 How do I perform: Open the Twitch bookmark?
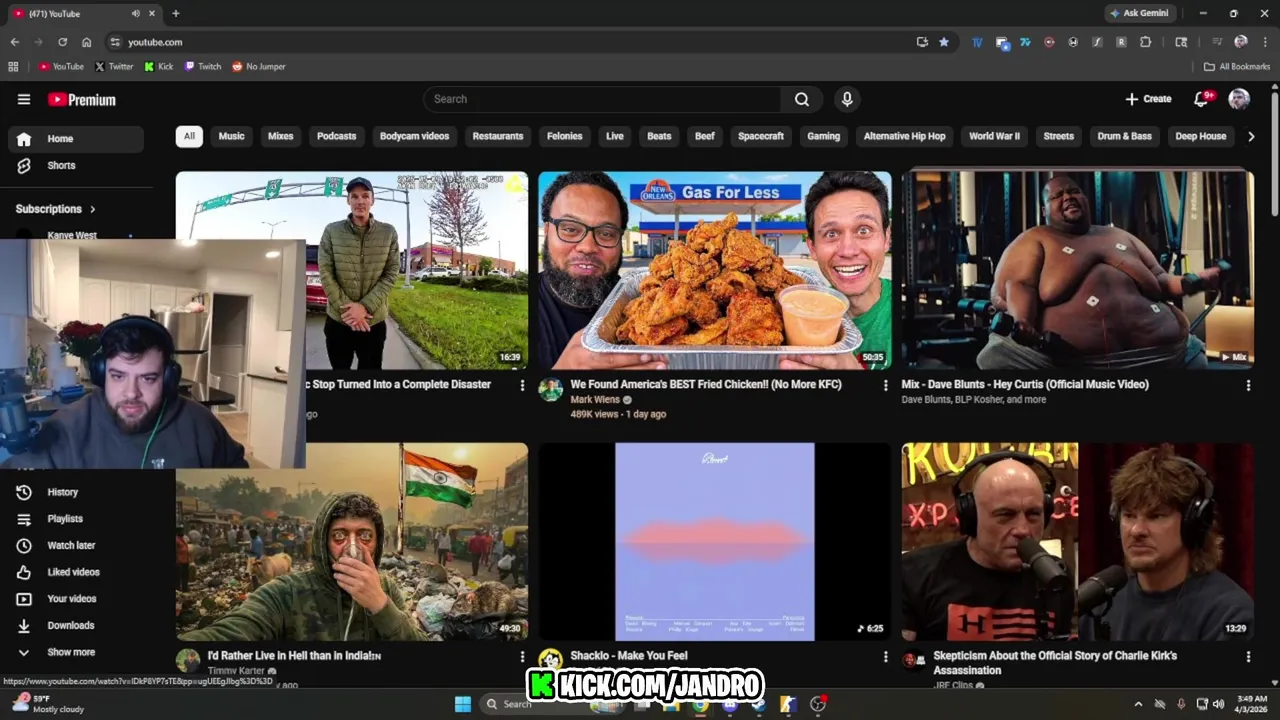point(203,67)
